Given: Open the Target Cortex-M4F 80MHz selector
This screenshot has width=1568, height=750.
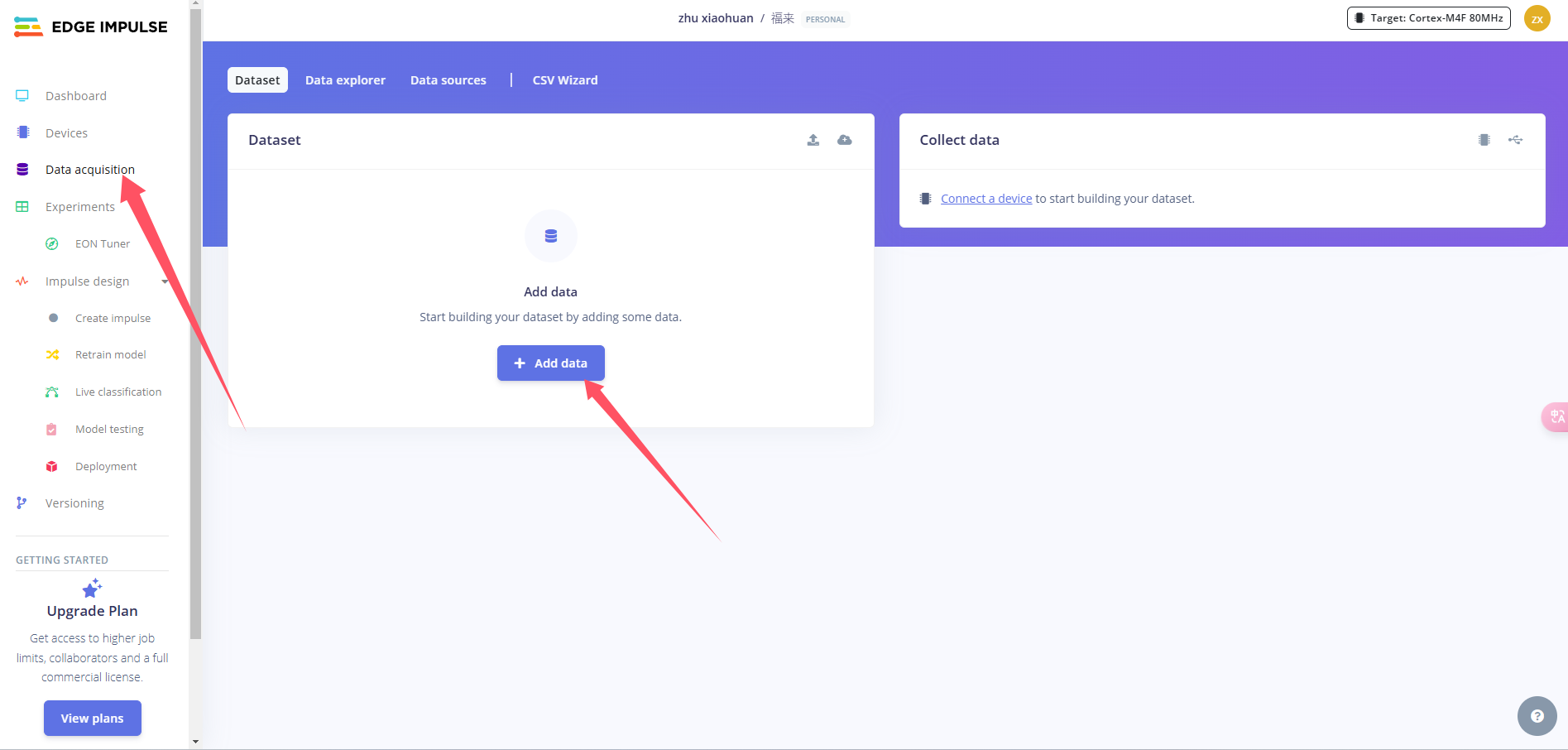Looking at the screenshot, I should [x=1428, y=18].
